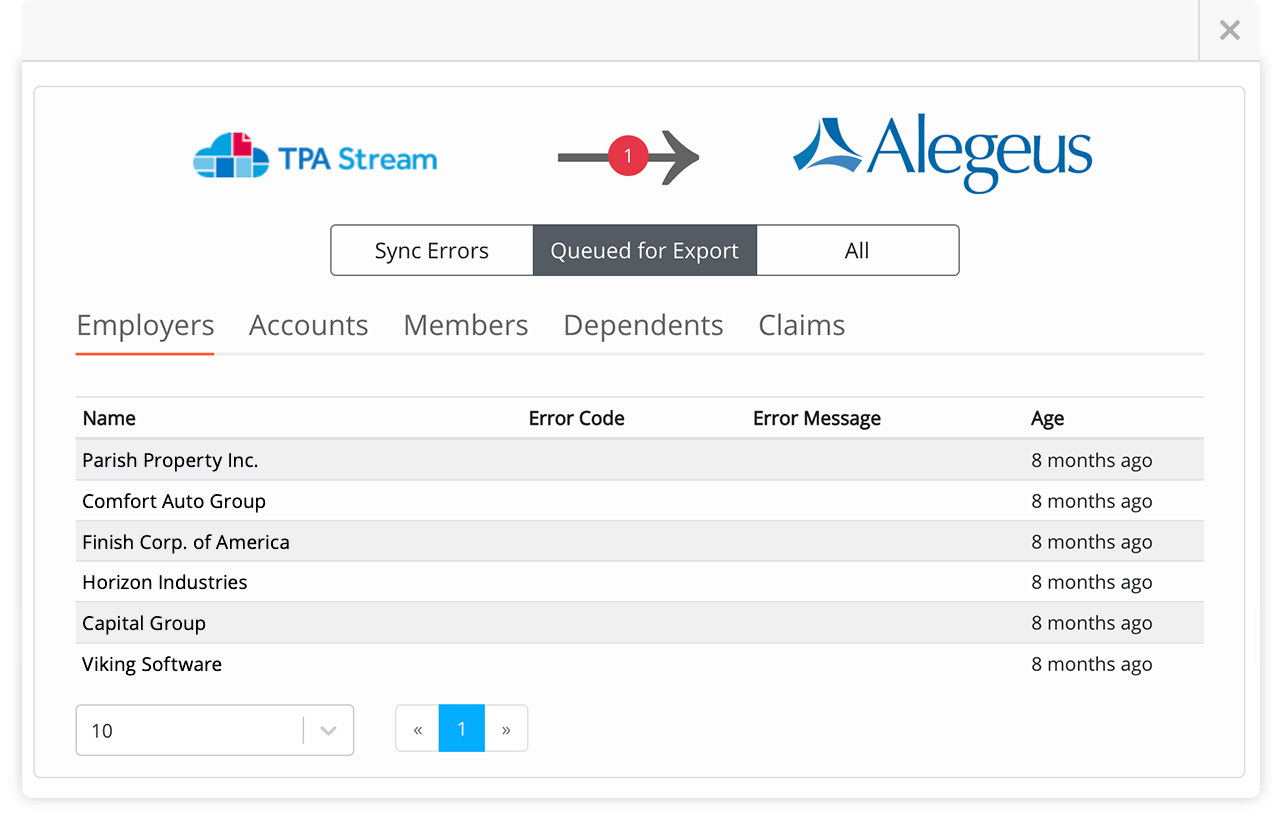Viewport: 1280px width, 820px height.
Task: Click the Horizon Industries employer
Action: (x=165, y=582)
